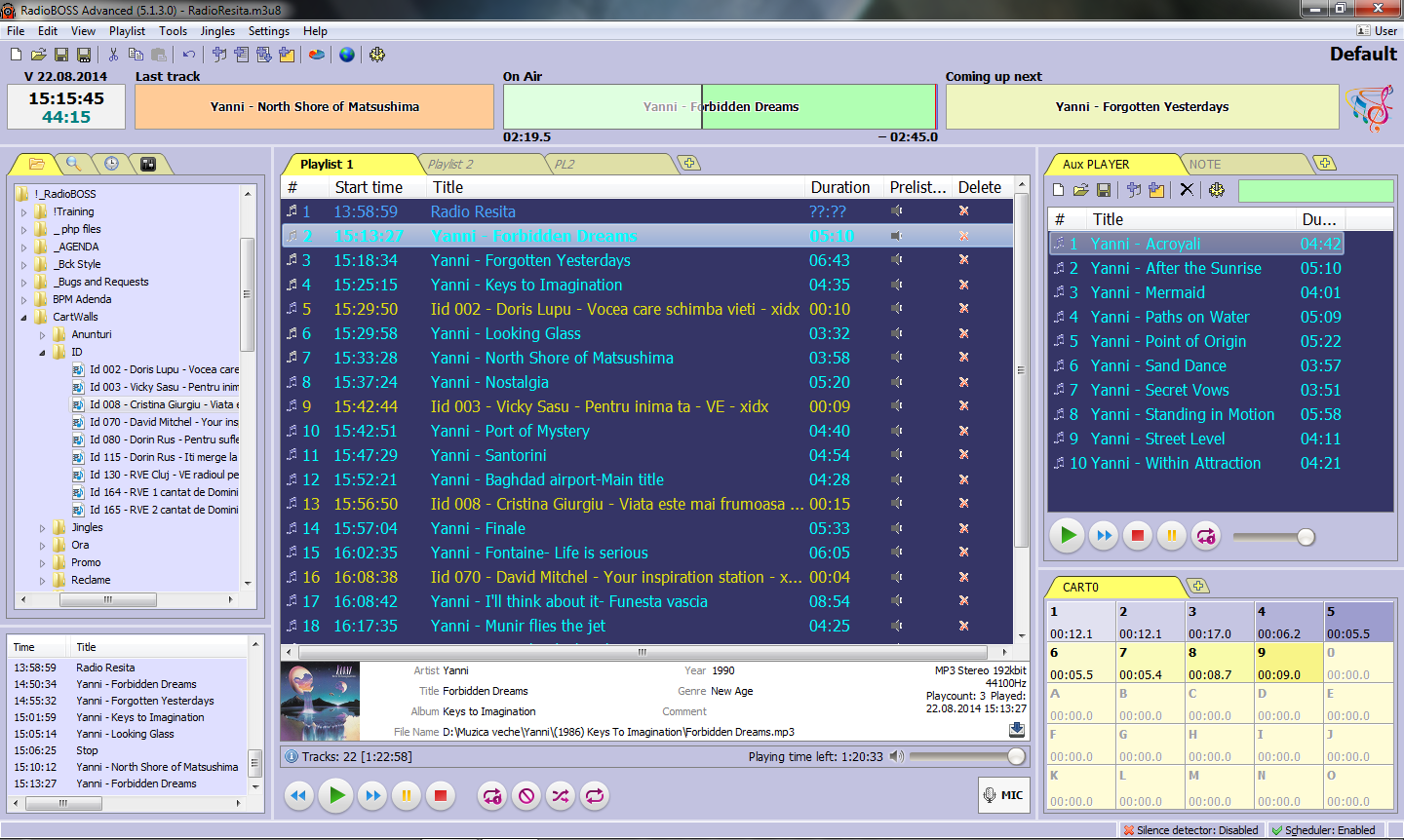Toggle repeat mode in Aux player
The width and height of the screenshot is (1404, 840).
1206,535
